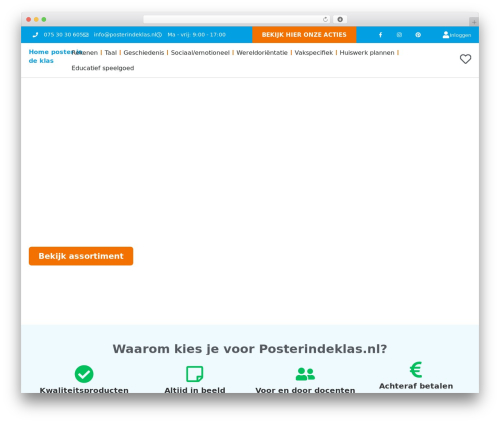Image resolution: width=500 pixels, height=423 pixels.
Task: Click the browser reload icon
Action: (x=325, y=20)
